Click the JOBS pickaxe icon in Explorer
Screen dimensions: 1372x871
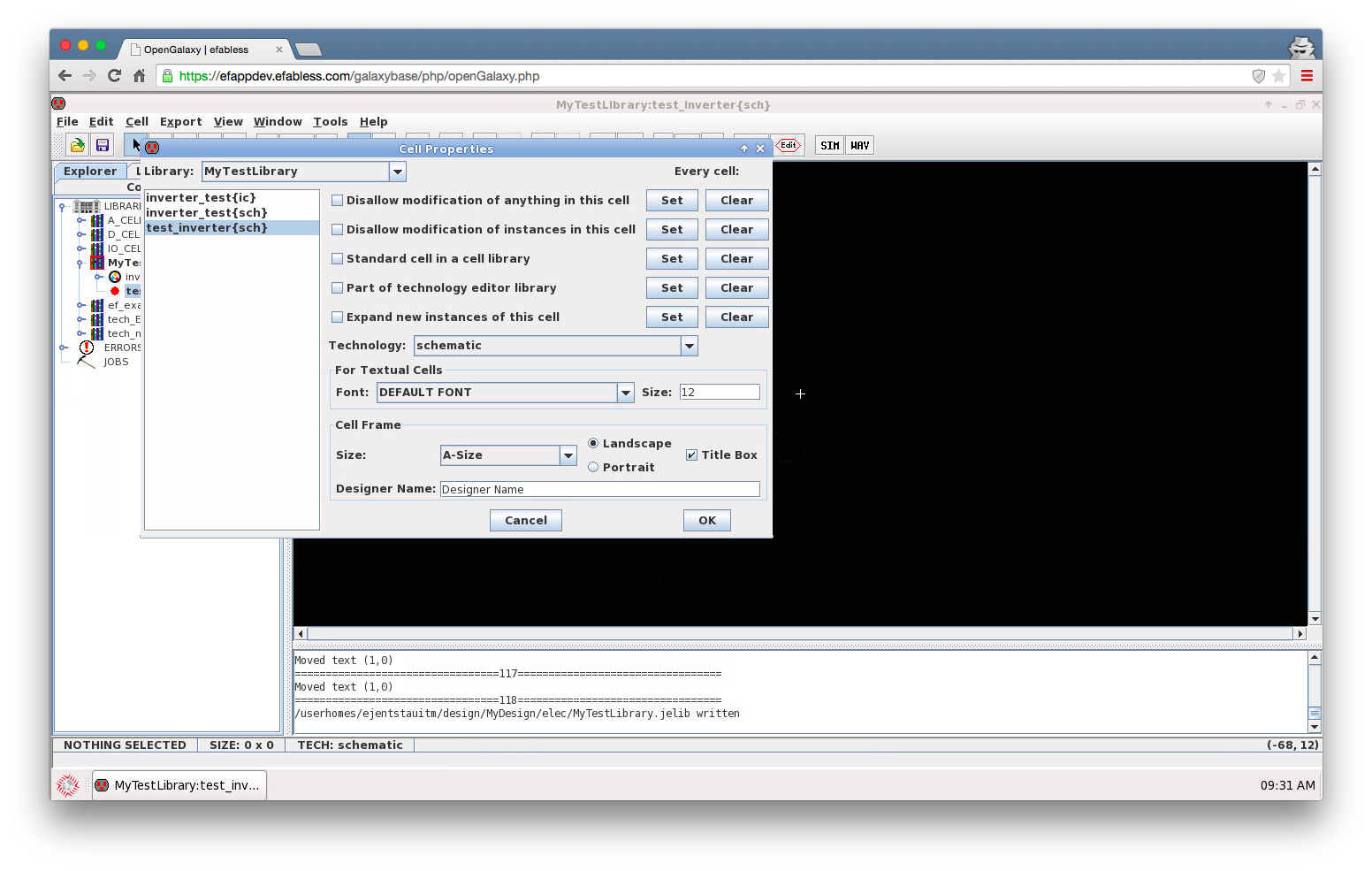87,362
